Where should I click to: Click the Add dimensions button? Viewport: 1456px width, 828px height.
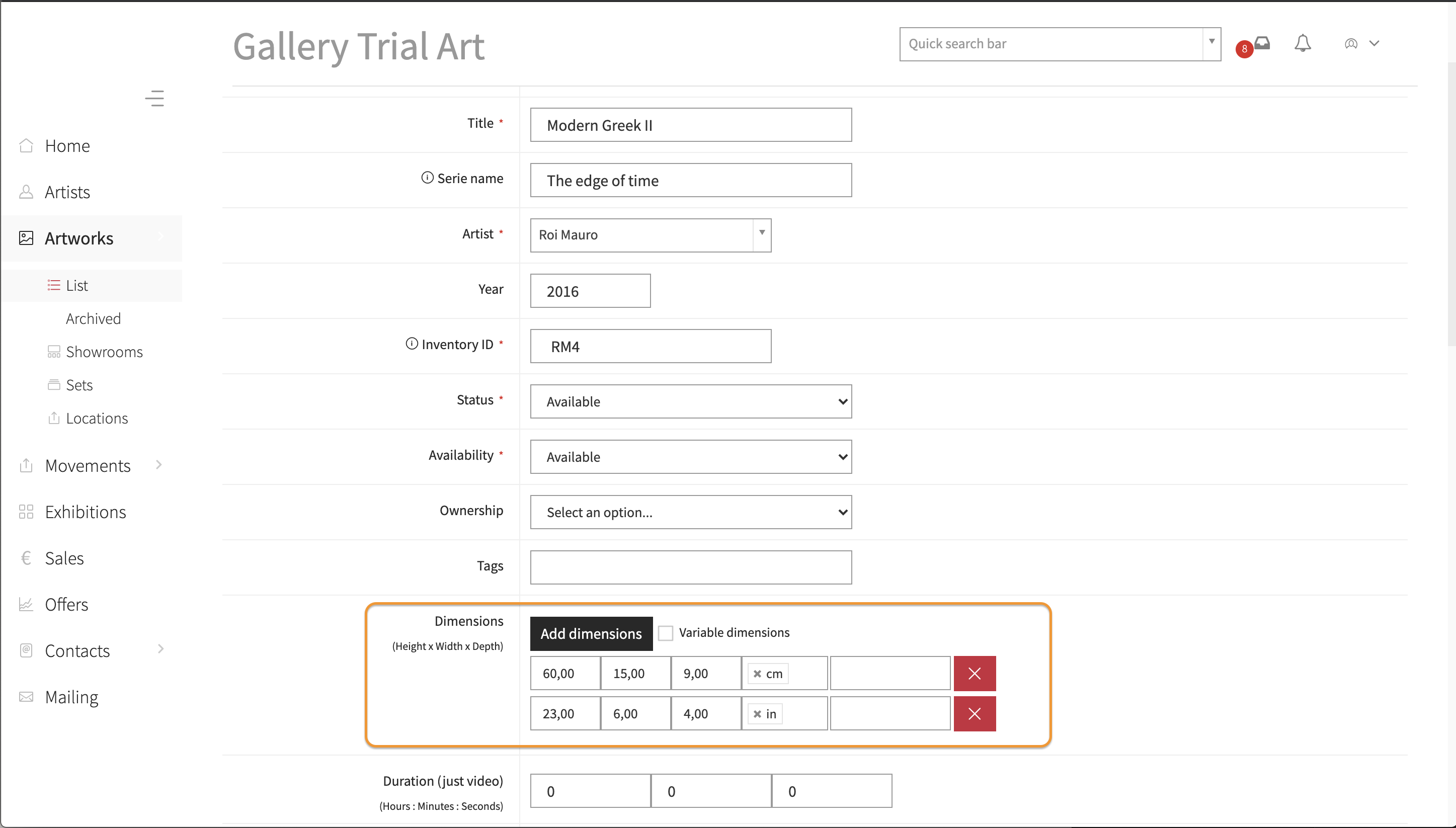click(591, 633)
